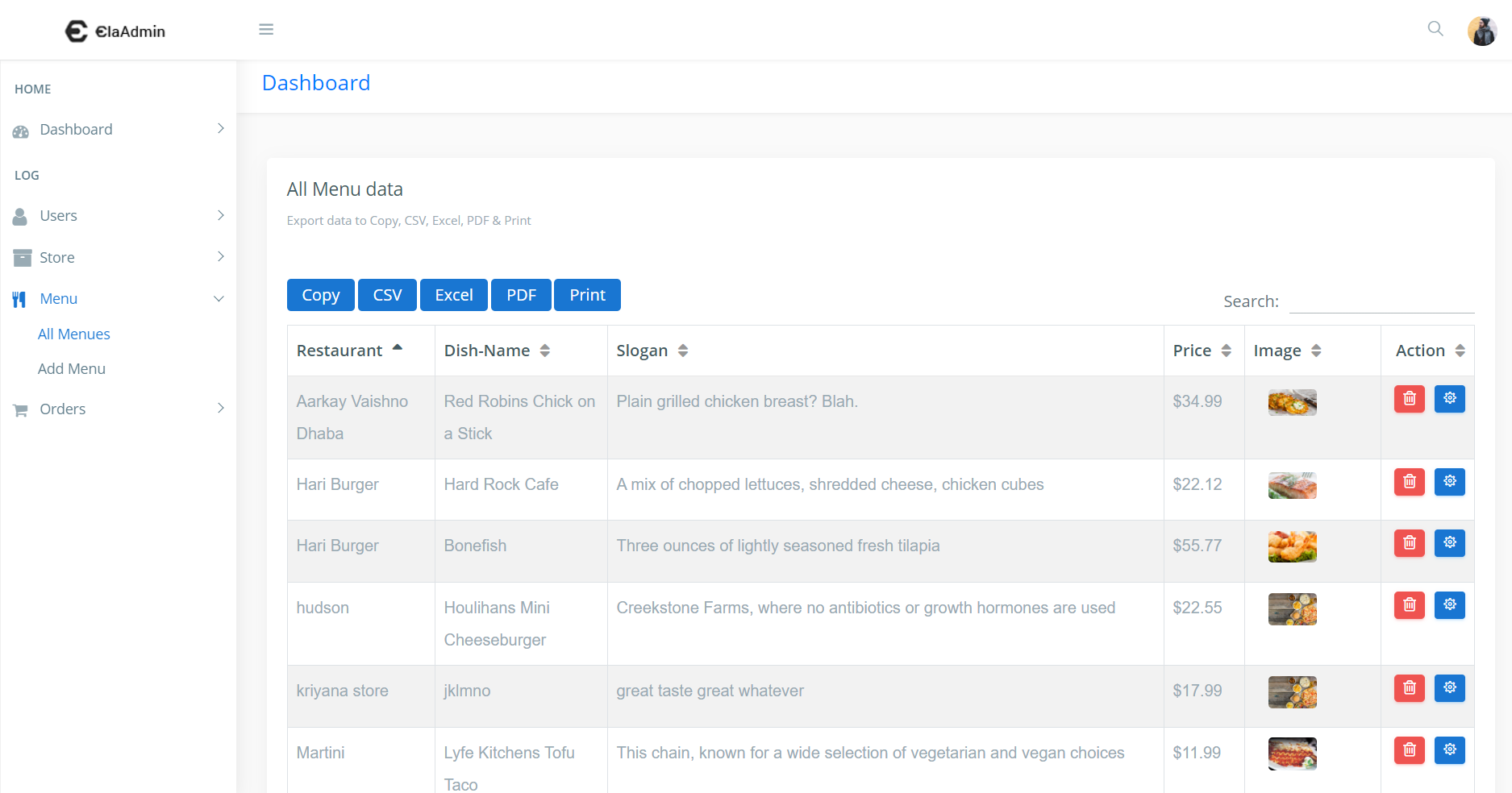Screen dimensions: 1512x793
Task: Click the Dashboard page title link
Action: (x=316, y=83)
